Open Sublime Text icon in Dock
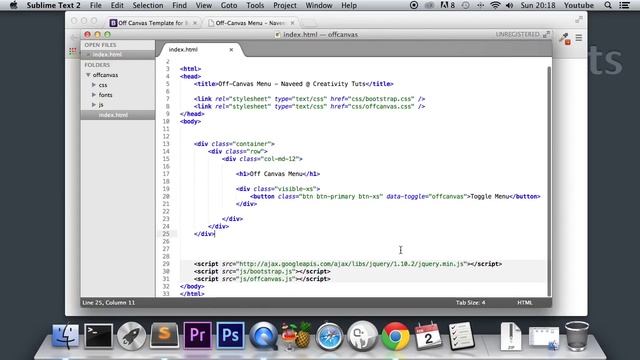 (x=164, y=336)
